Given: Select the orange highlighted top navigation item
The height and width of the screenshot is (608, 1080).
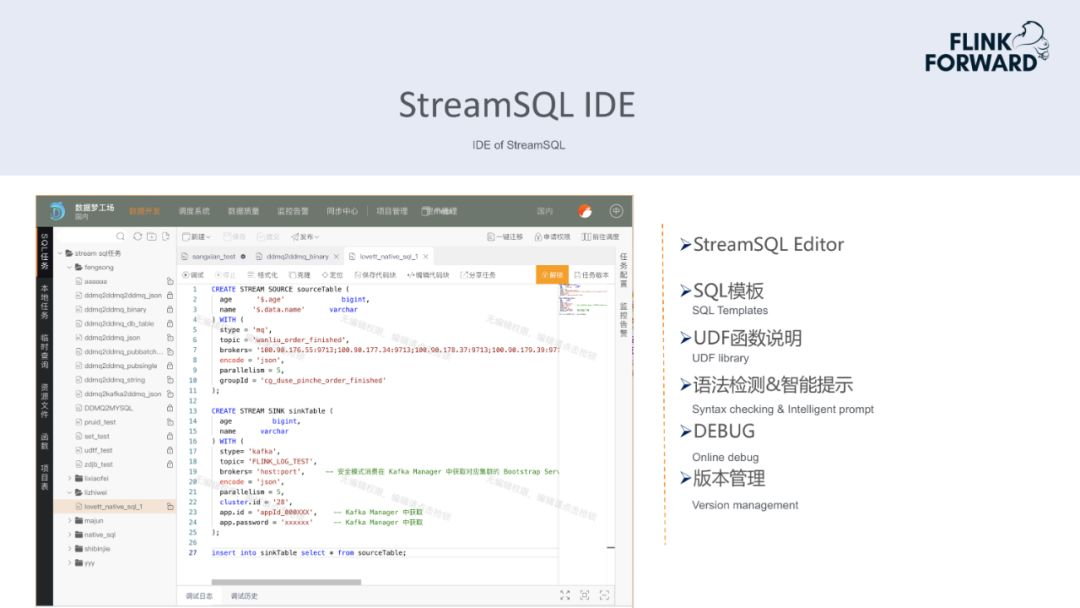Looking at the screenshot, I should [x=145, y=211].
